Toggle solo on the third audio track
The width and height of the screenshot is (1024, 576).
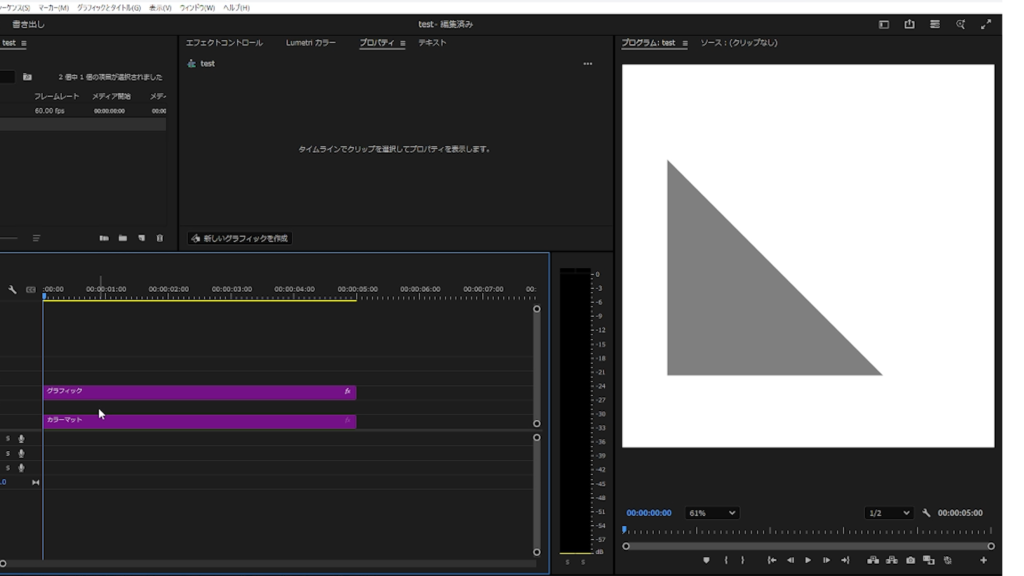point(8,468)
